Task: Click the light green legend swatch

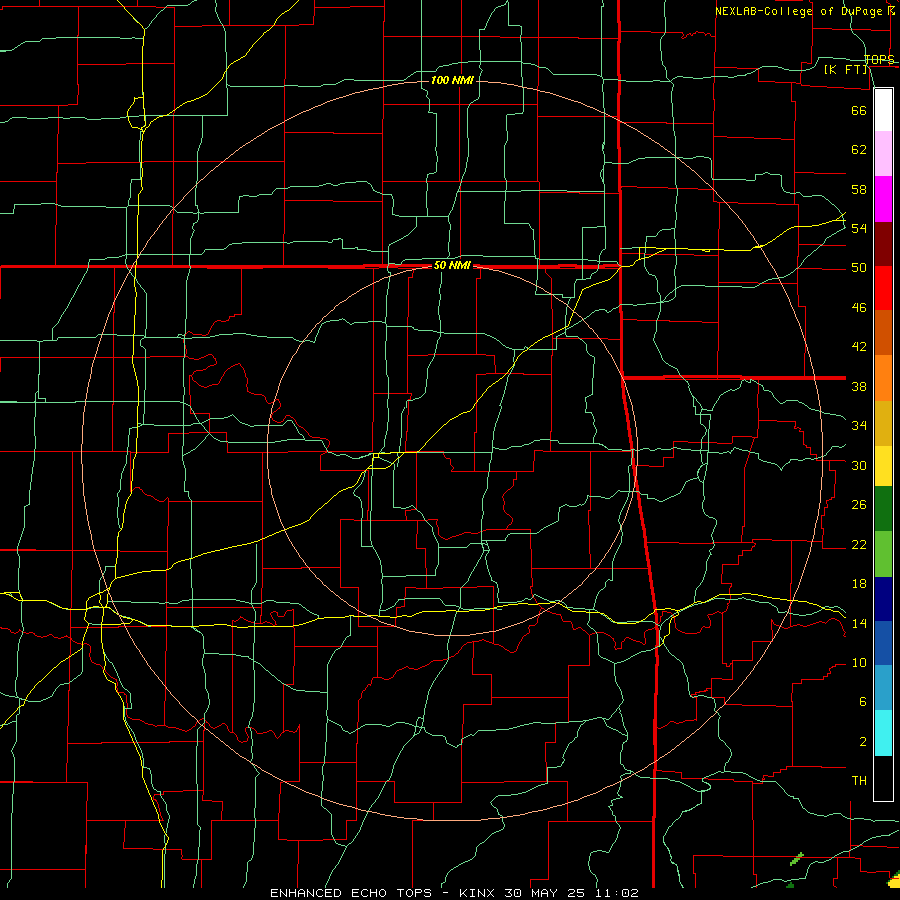Action: click(x=883, y=554)
